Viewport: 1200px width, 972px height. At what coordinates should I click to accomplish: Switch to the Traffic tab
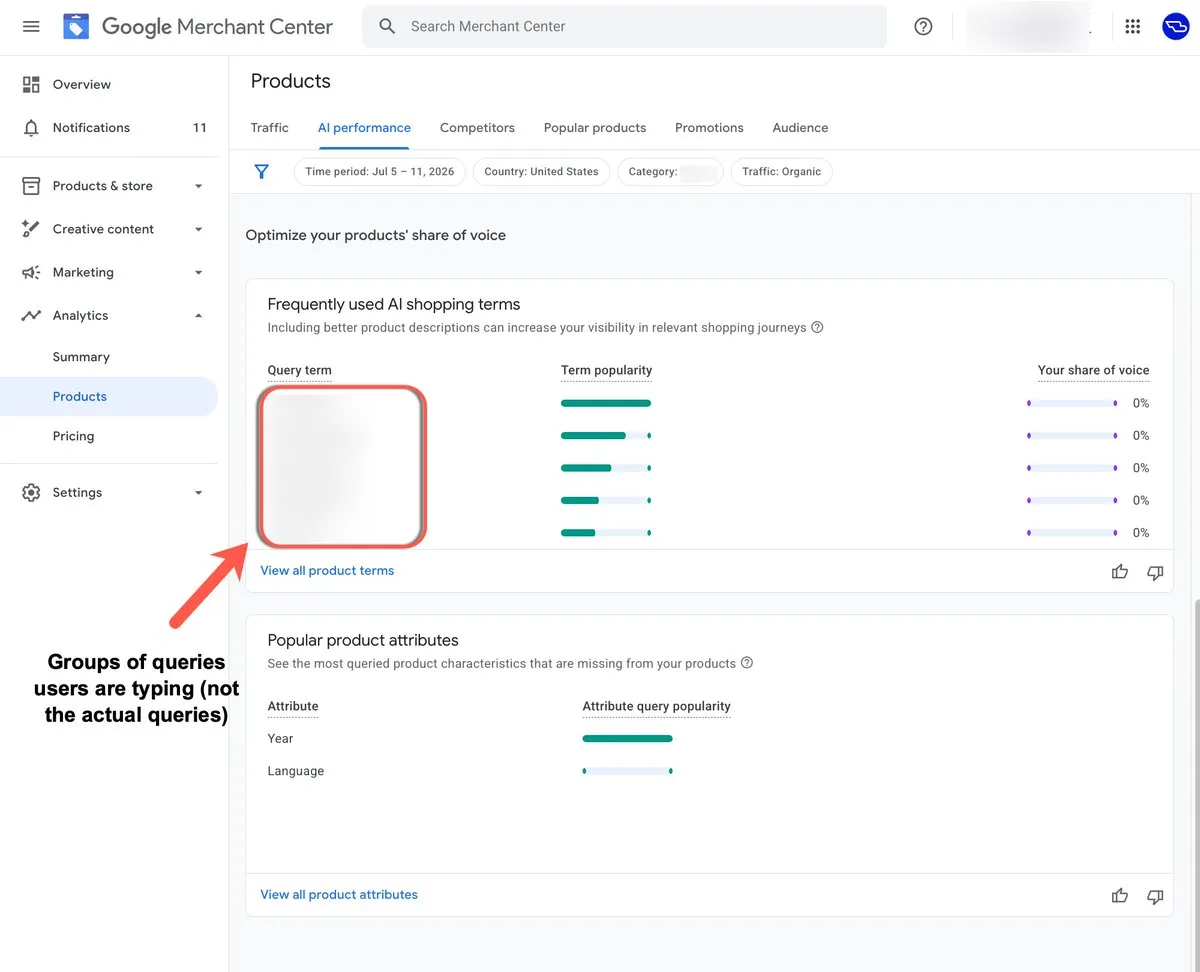click(270, 128)
